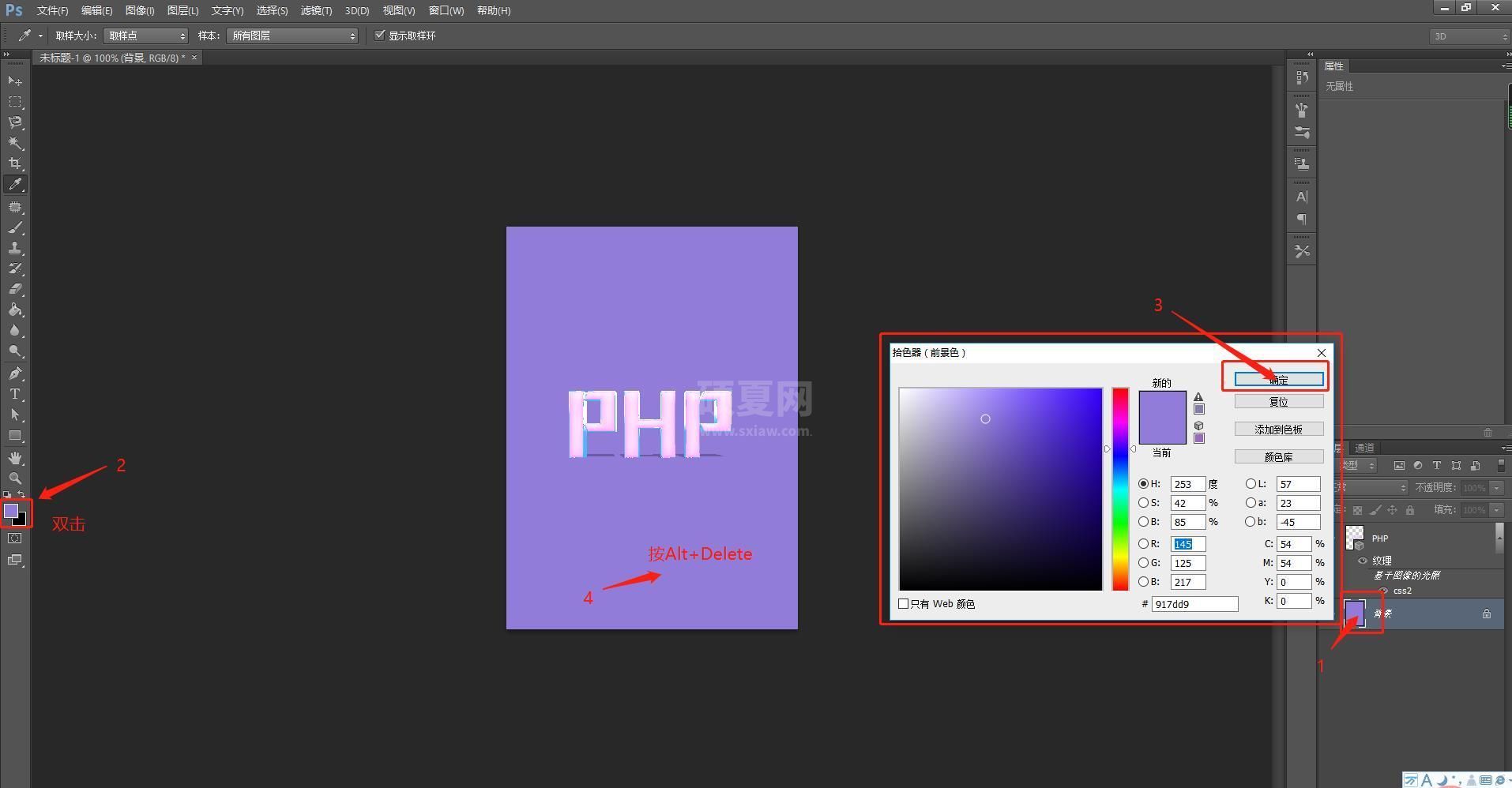Click the vertical hue spectrum slider

click(1120, 489)
